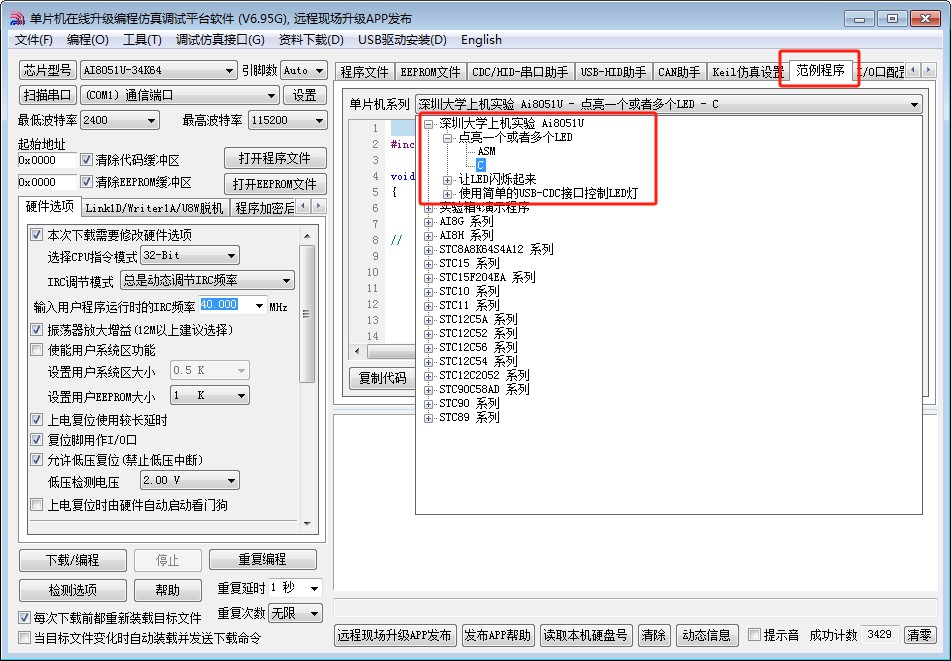Click the IRC frequency 40.000 field

click(227, 305)
